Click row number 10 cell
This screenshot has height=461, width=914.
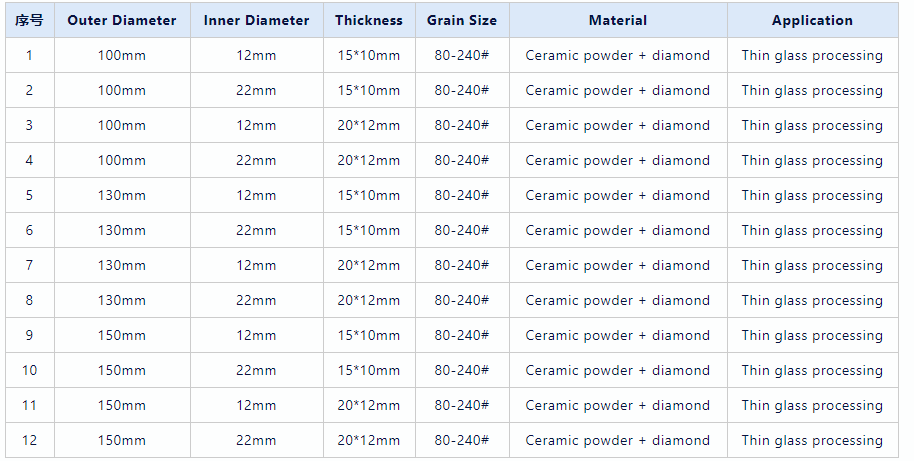29,370
